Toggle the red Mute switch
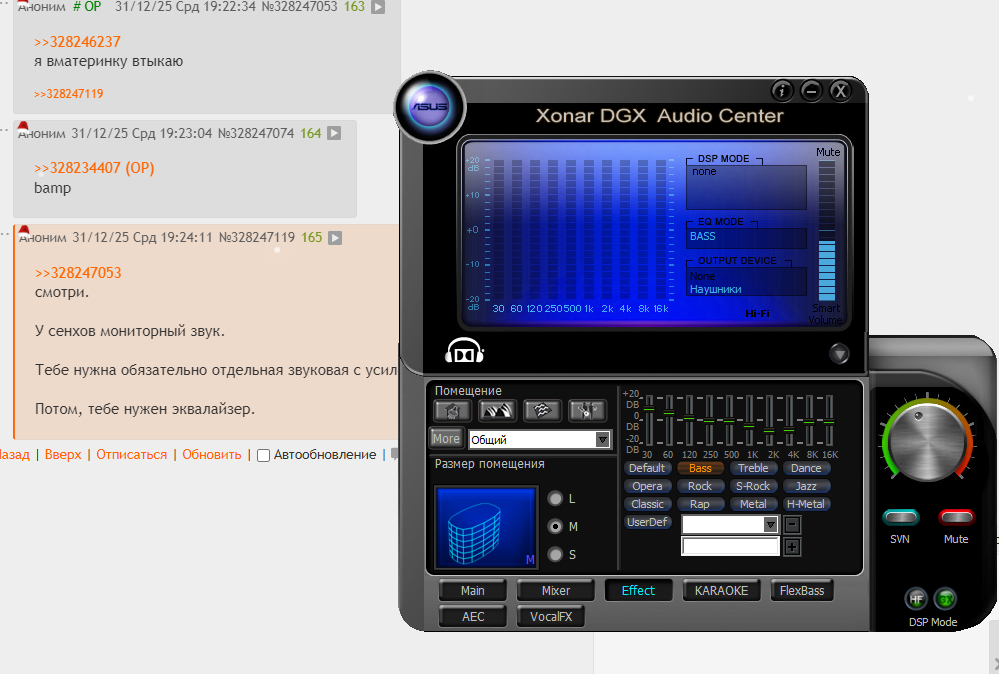 pos(956,517)
